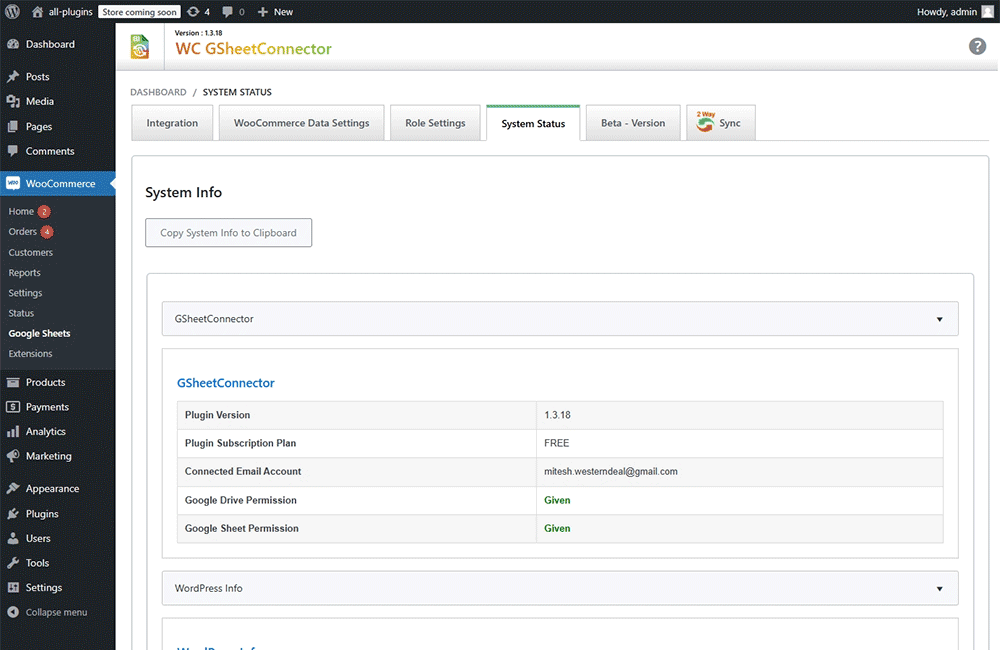
Task: Click the Posts pin icon
Action: tap(13, 77)
